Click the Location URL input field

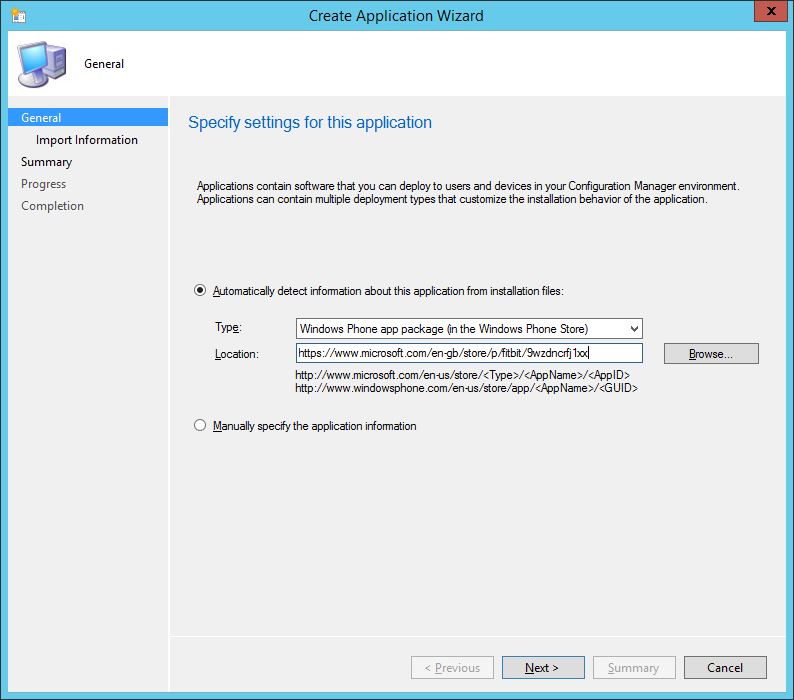(x=469, y=353)
